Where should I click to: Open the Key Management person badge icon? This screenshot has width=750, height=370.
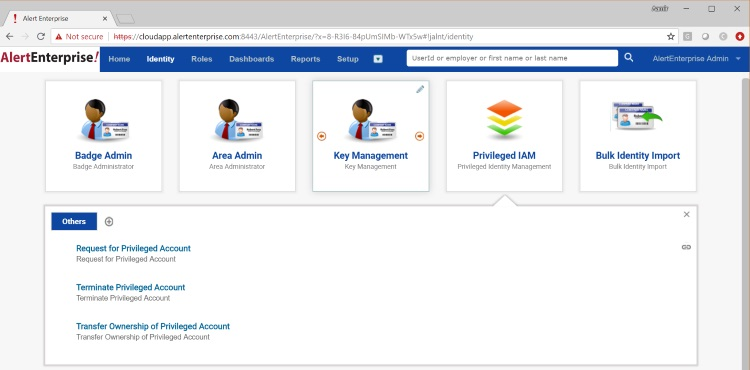pyautogui.click(x=371, y=120)
